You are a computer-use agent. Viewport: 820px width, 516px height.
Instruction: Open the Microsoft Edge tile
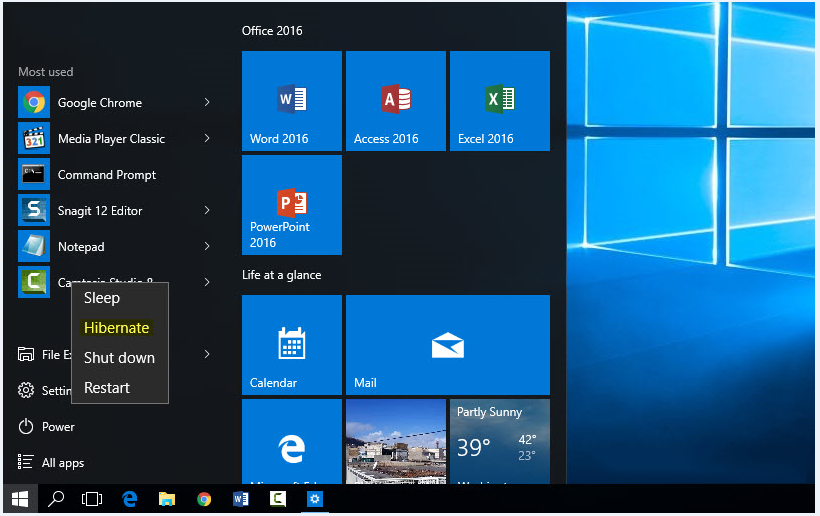[292, 442]
